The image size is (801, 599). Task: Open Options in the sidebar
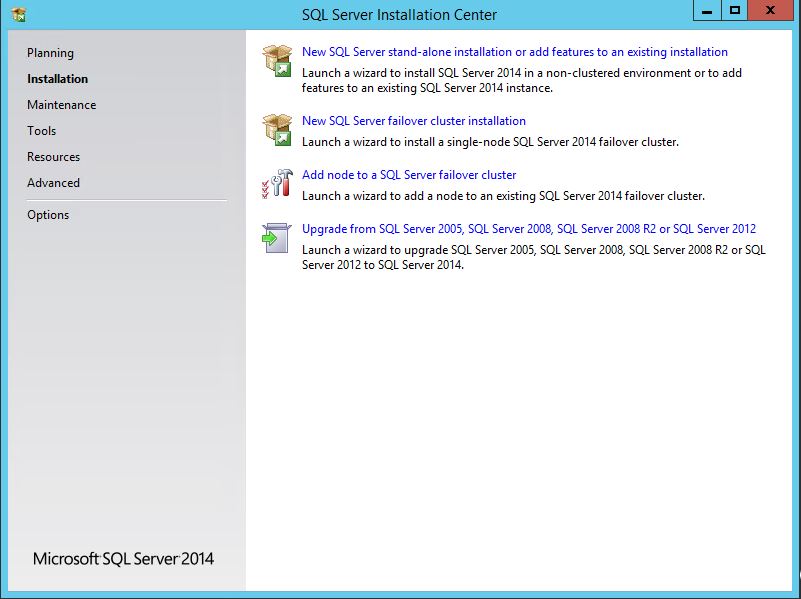coord(48,215)
